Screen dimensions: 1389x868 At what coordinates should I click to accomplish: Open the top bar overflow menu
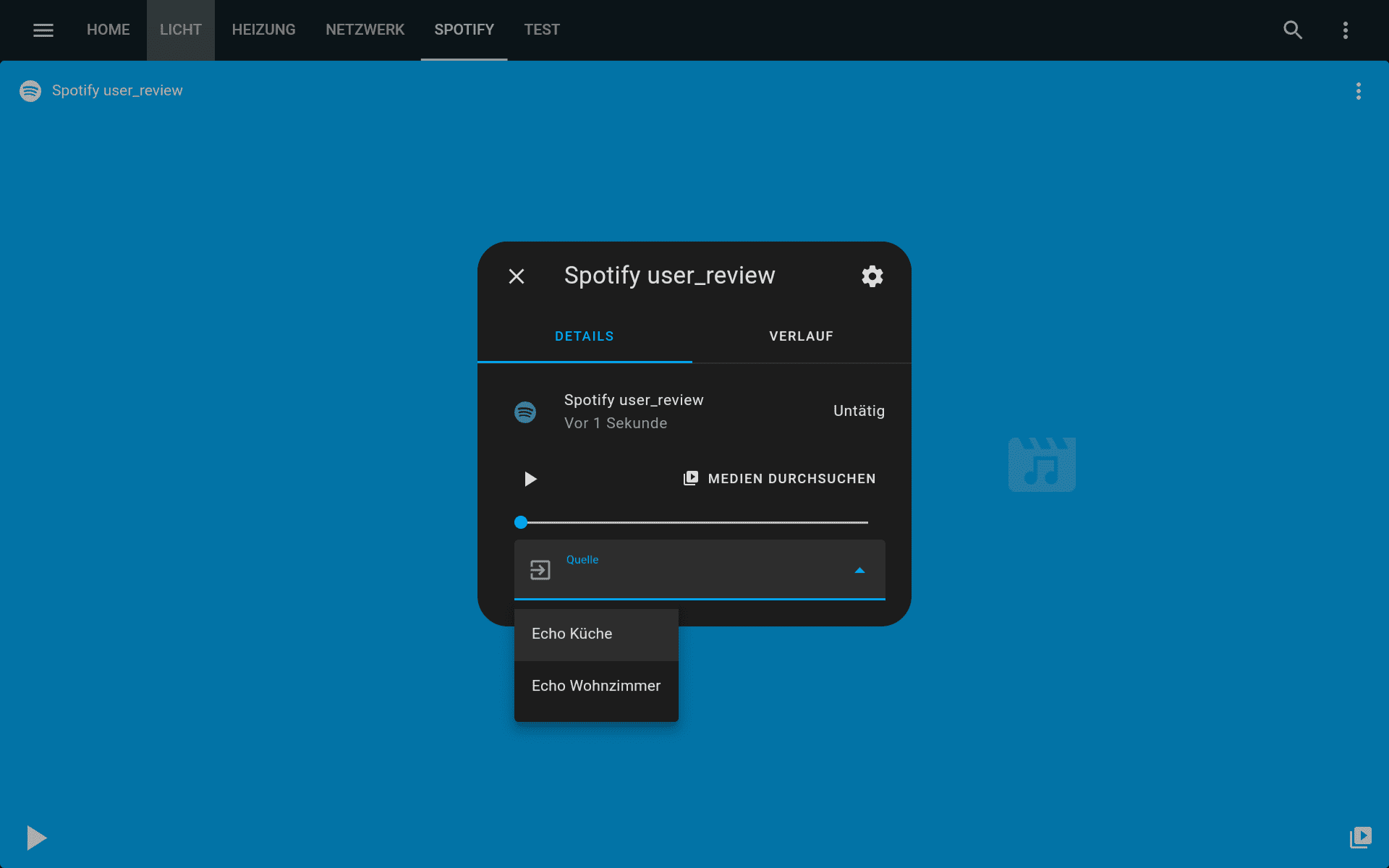[1346, 30]
